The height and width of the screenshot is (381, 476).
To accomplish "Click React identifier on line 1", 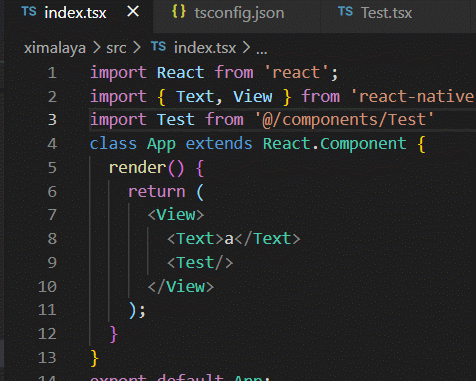I will tap(180, 73).
